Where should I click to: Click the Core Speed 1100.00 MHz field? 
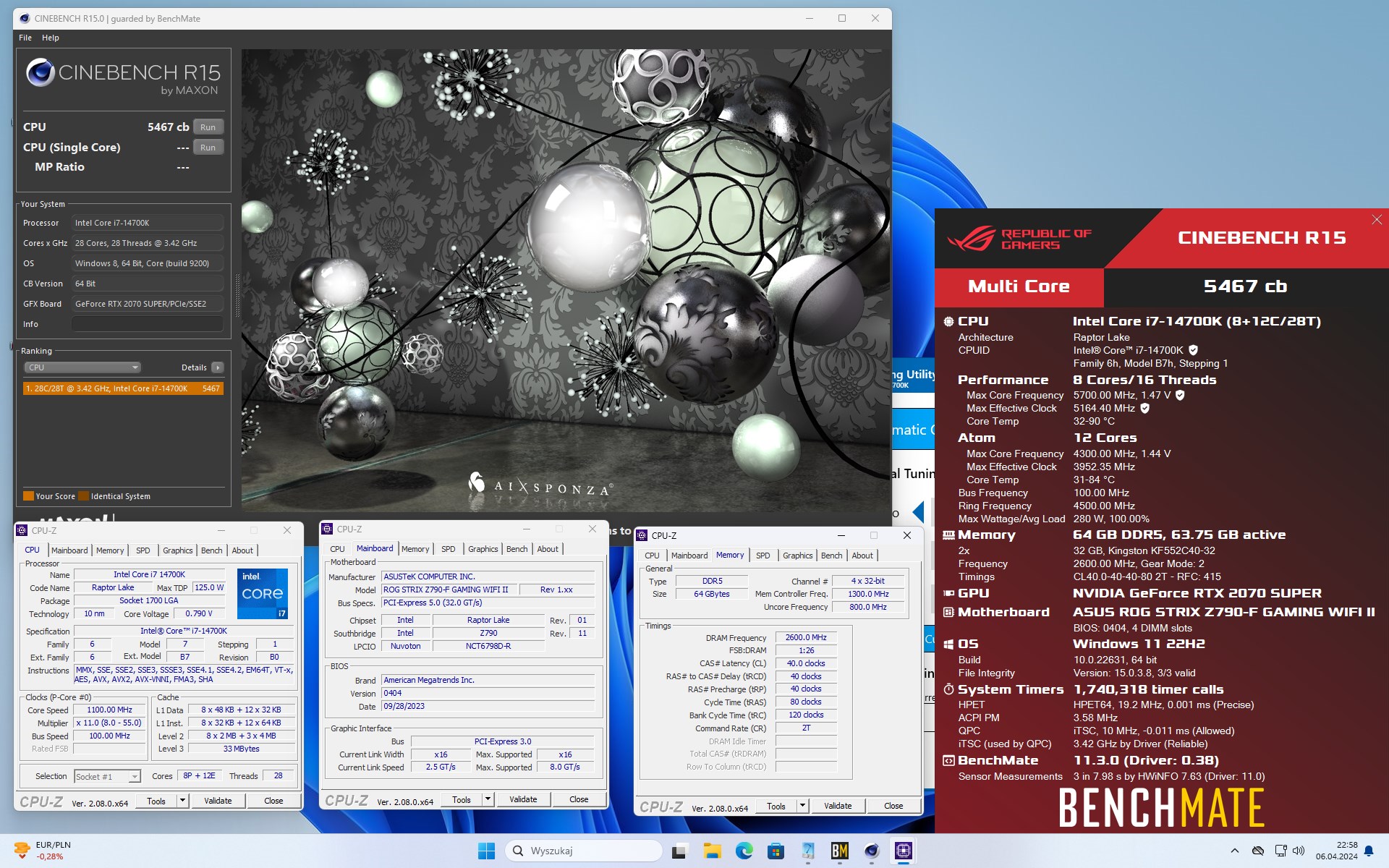110,710
